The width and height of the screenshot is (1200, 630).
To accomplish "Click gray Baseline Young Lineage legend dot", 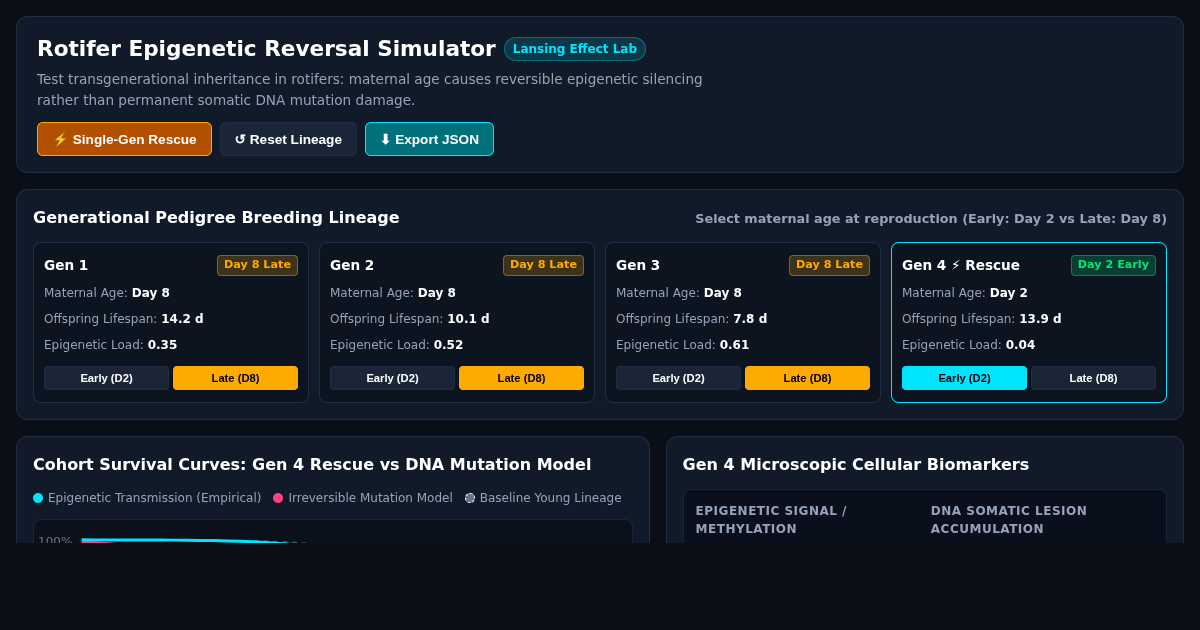I will click(x=470, y=498).
